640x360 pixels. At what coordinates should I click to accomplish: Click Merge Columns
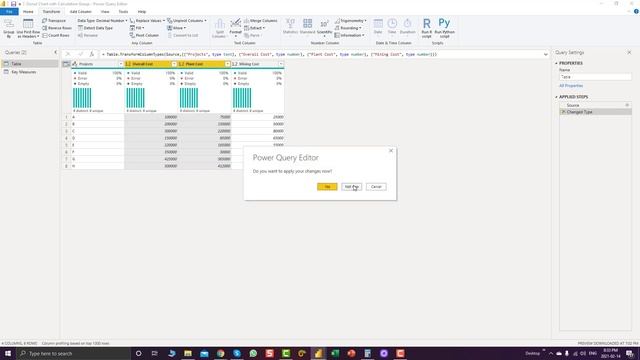(260, 20)
